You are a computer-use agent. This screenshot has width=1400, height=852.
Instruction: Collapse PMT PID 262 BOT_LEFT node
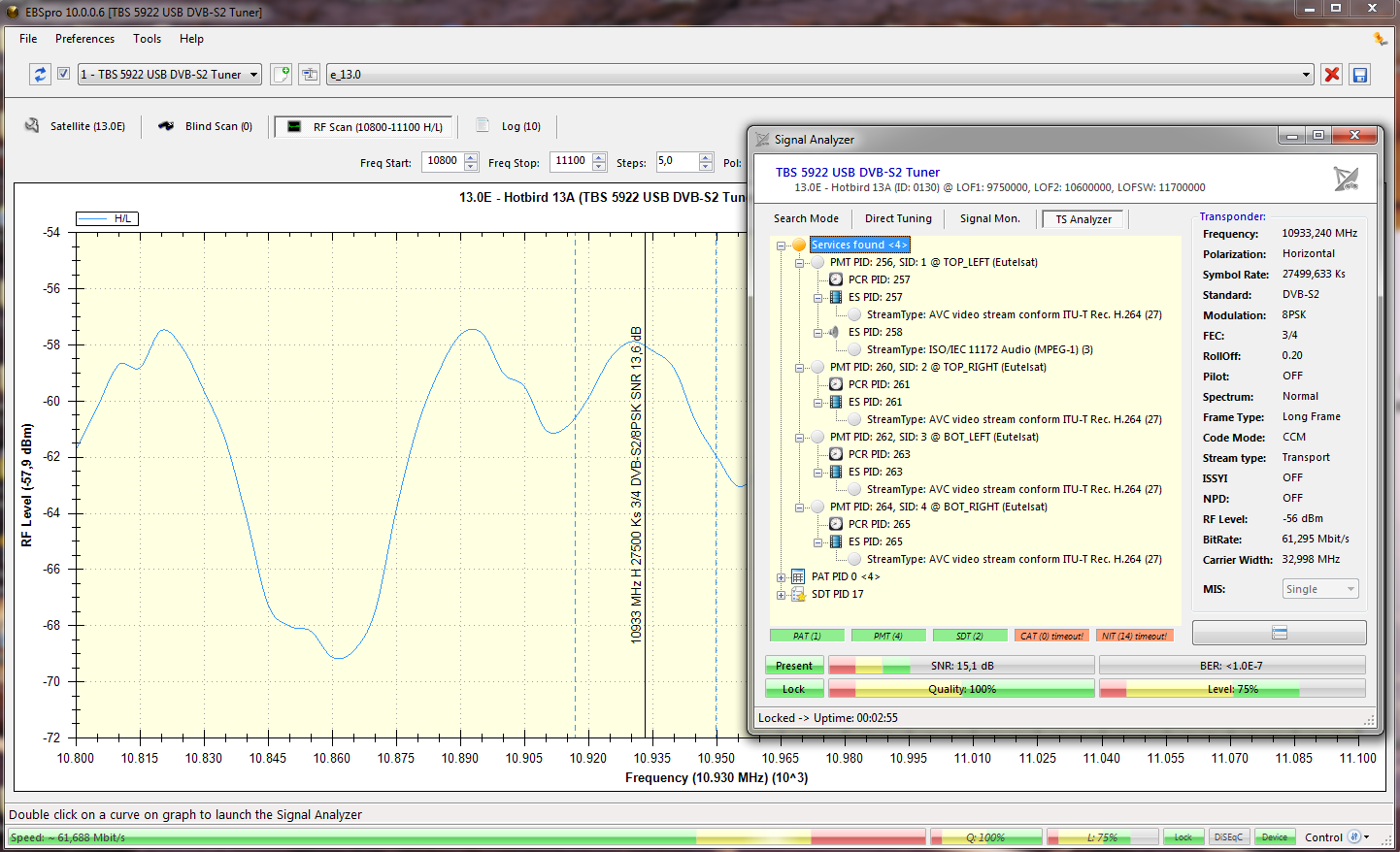799,437
